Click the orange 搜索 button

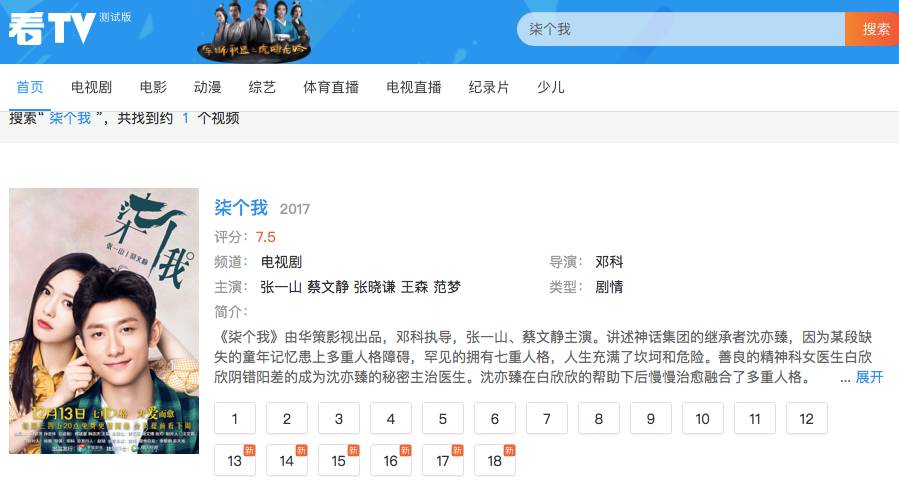pyautogui.click(x=872, y=29)
